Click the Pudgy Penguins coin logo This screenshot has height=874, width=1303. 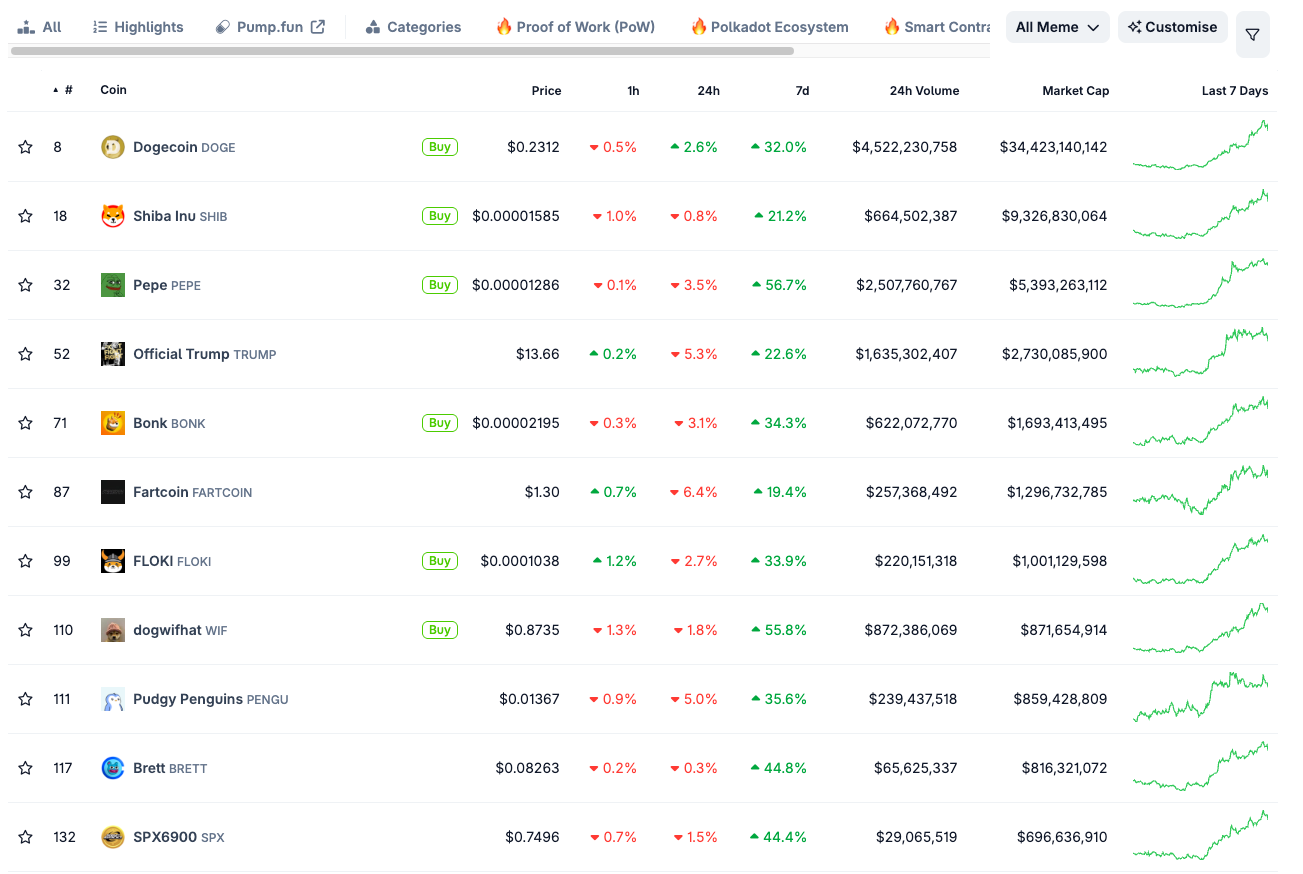(x=113, y=699)
